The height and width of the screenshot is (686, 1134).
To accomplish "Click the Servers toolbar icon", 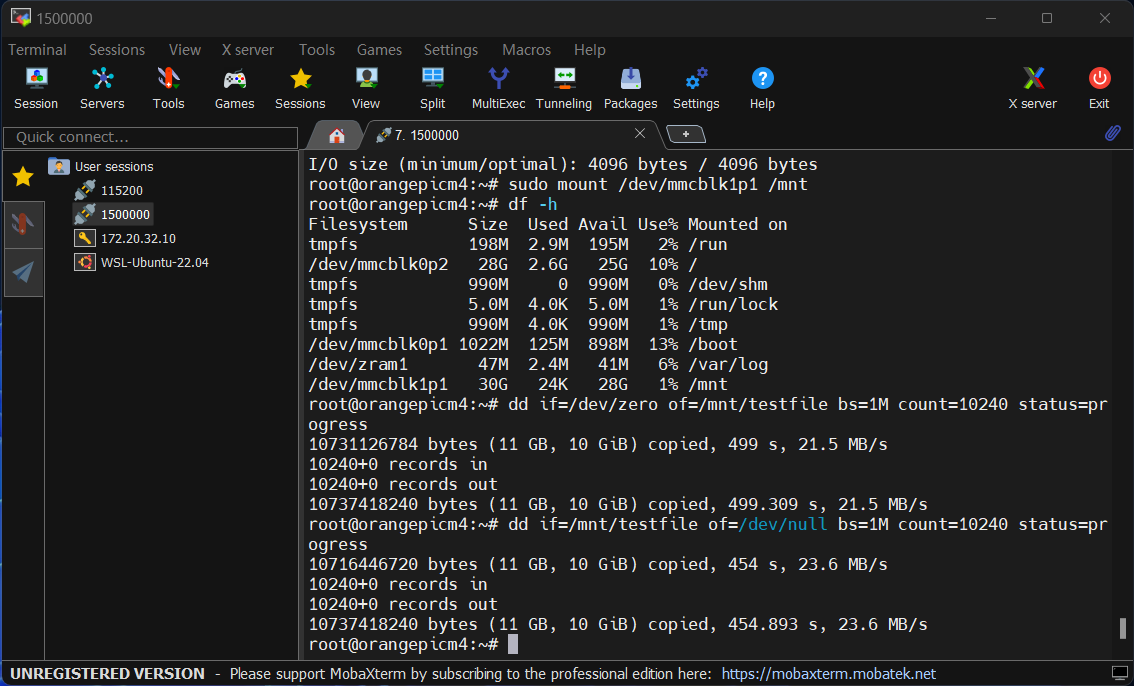I will (x=102, y=88).
